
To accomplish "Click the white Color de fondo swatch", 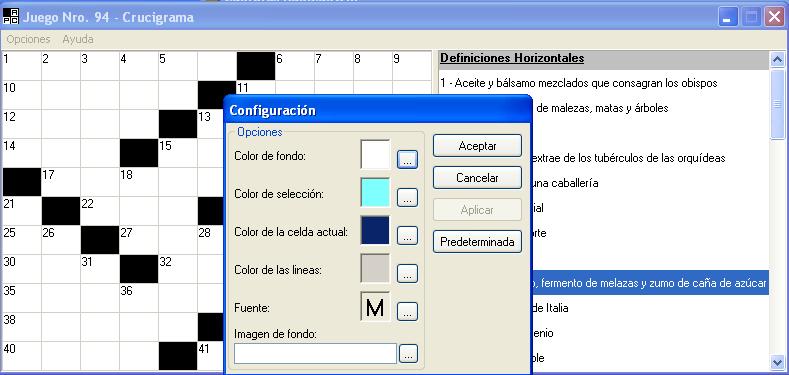I will [x=375, y=155].
